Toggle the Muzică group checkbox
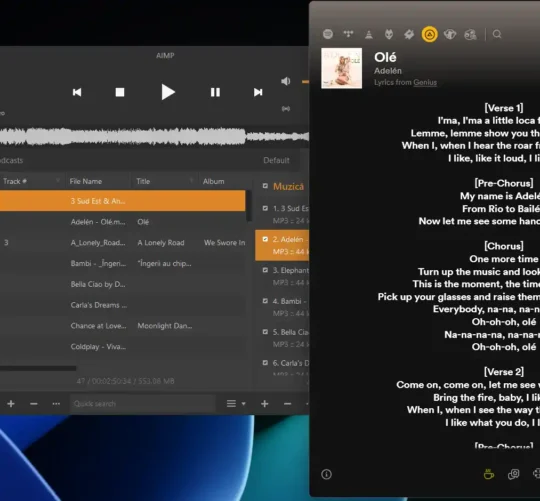 265,186
